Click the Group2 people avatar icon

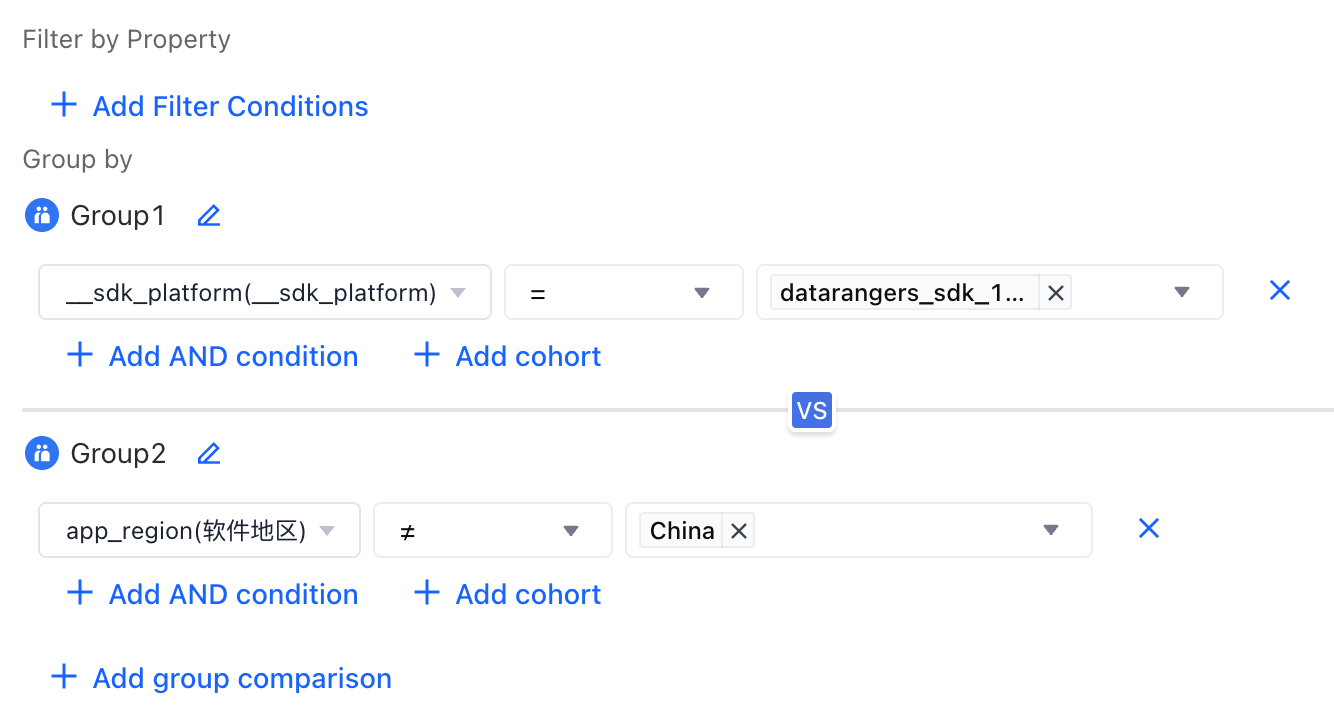point(42,454)
